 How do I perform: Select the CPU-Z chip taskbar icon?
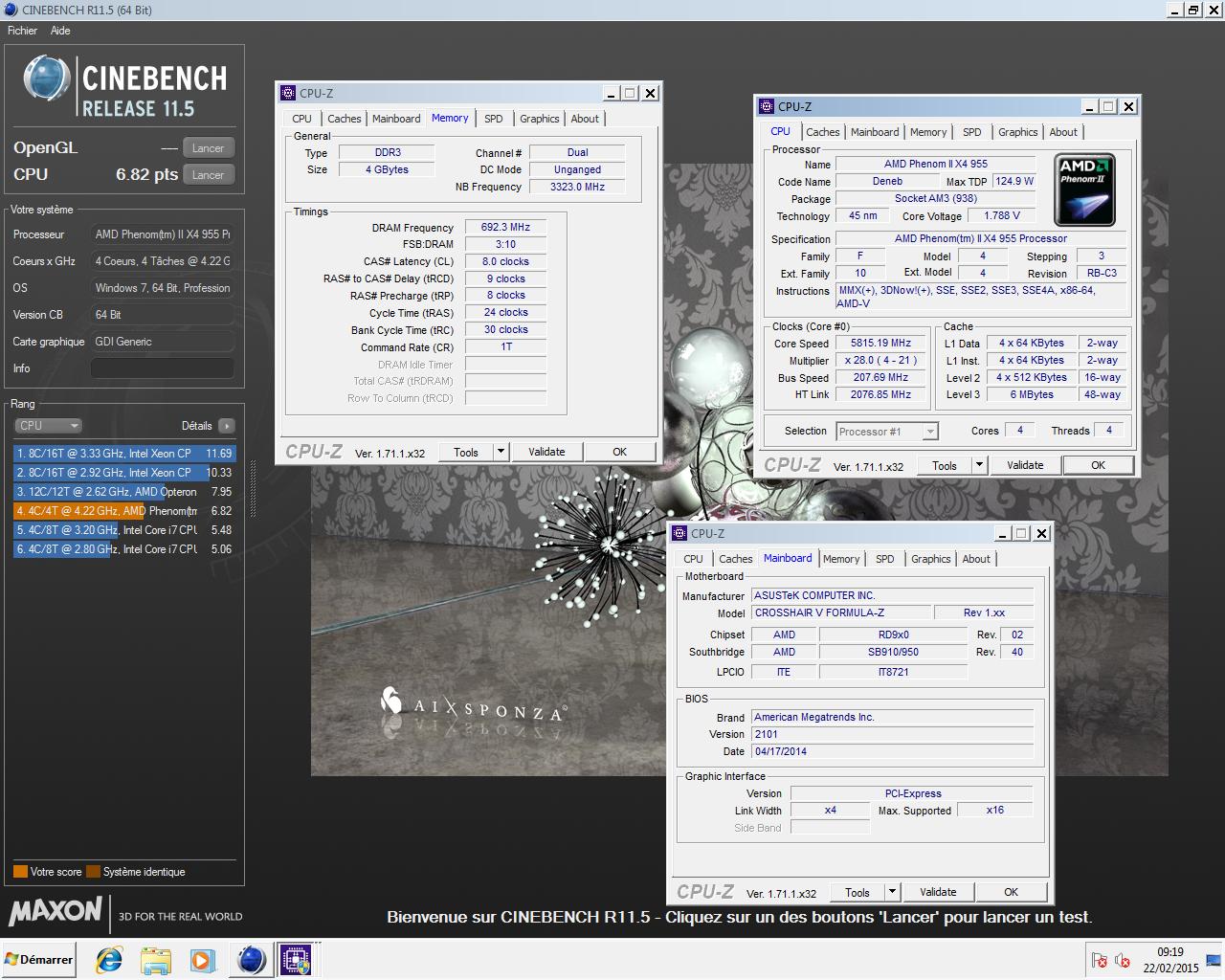pos(297,959)
